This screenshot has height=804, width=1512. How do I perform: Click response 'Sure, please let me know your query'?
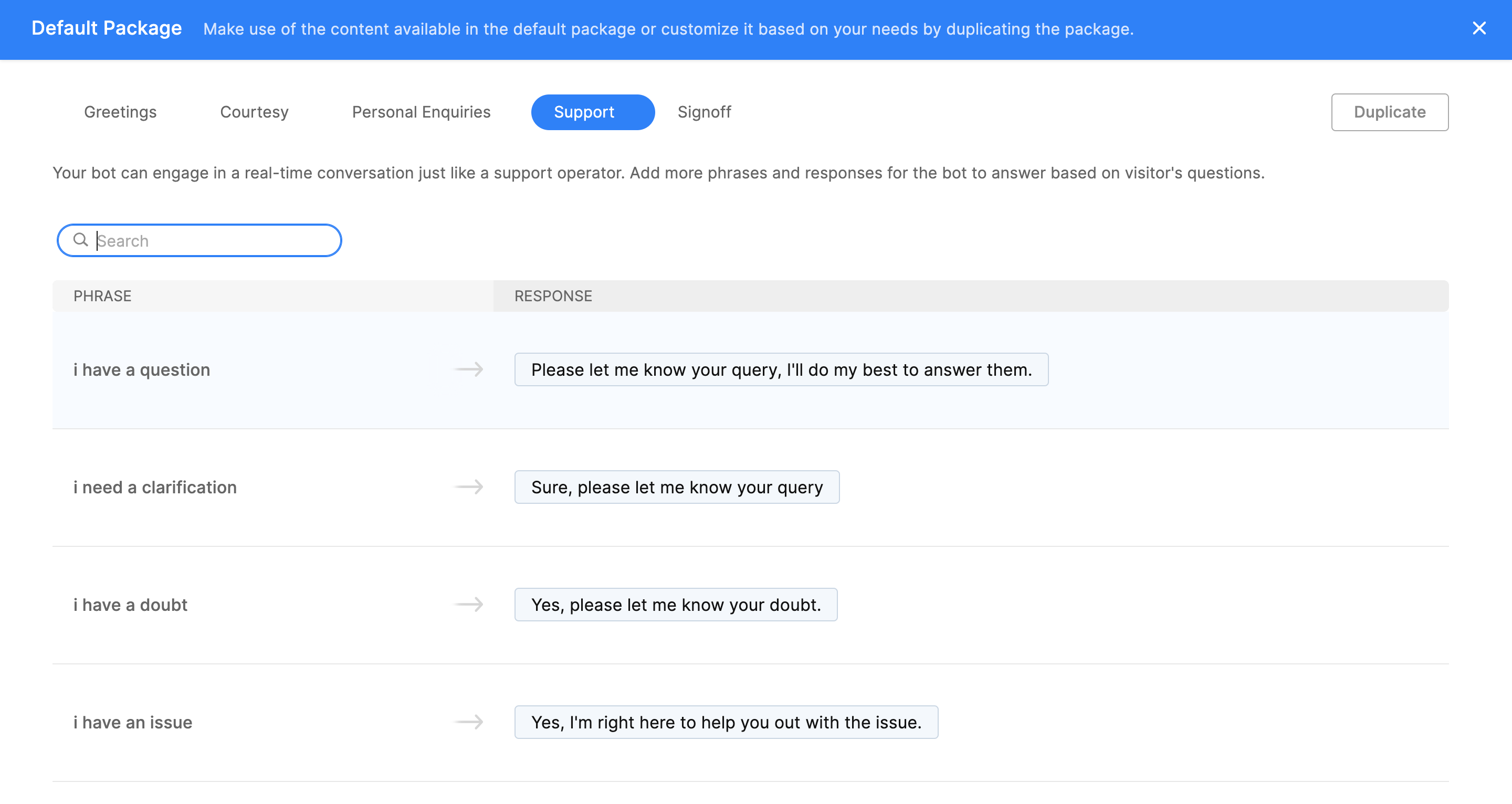pyautogui.click(x=676, y=487)
